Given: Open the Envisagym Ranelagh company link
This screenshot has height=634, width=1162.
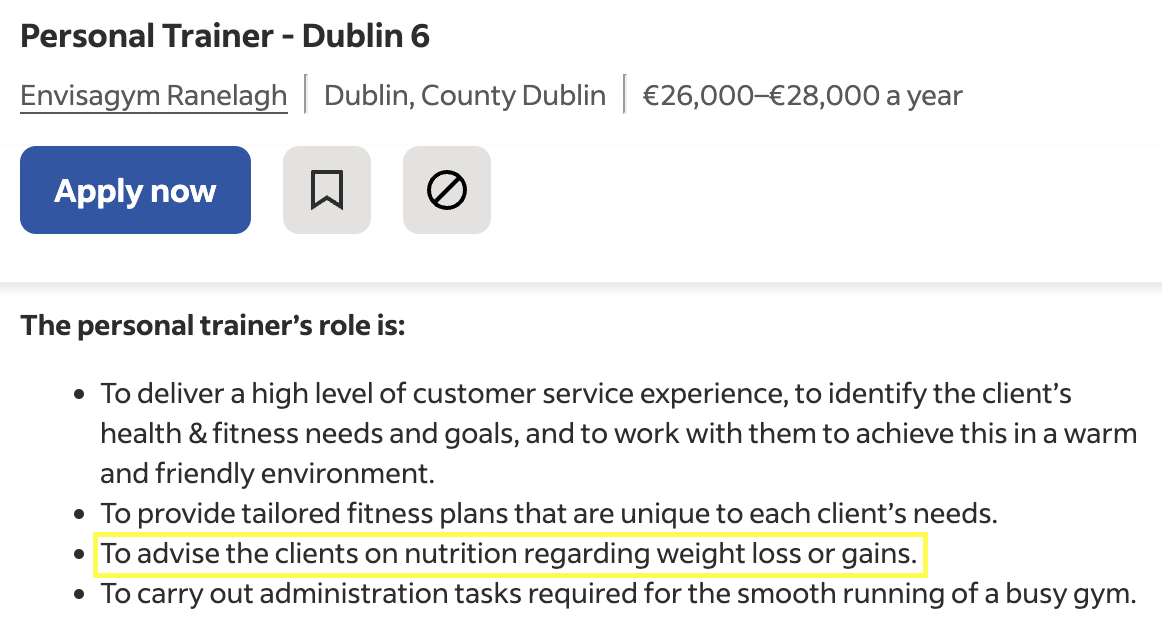Looking at the screenshot, I should point(154,96).
